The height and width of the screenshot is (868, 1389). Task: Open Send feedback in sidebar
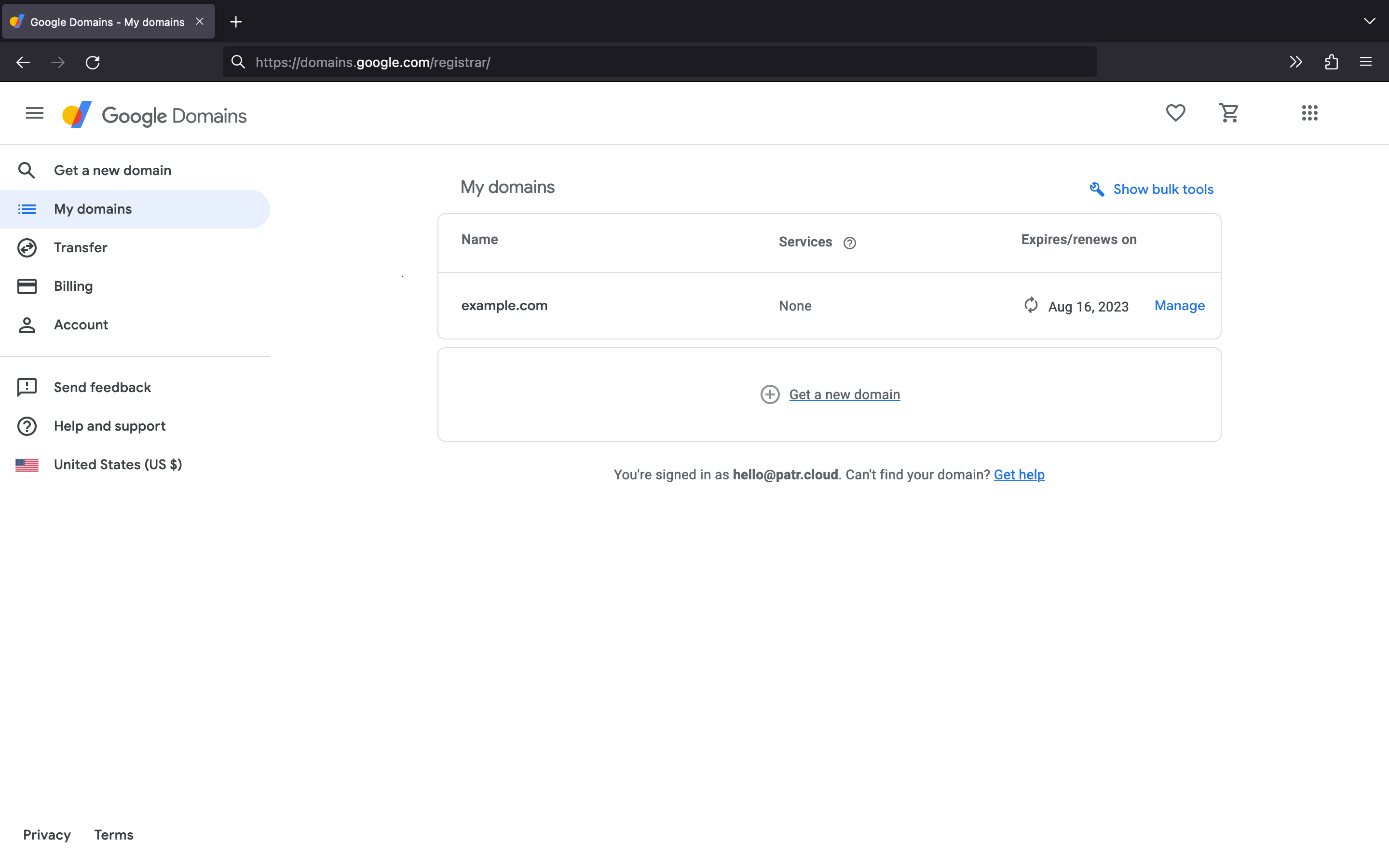coord(135,388)
